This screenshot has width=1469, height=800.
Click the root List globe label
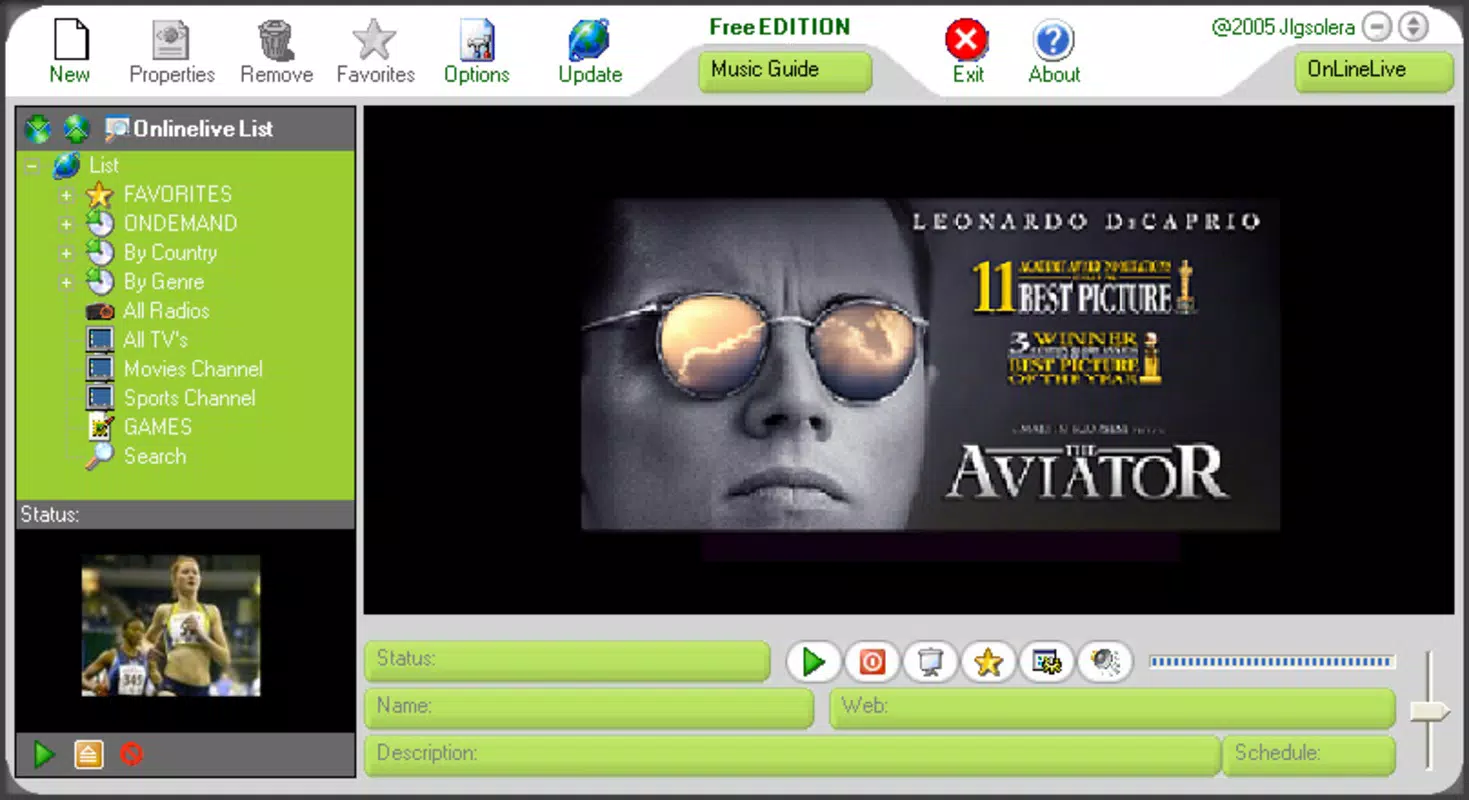103,165
